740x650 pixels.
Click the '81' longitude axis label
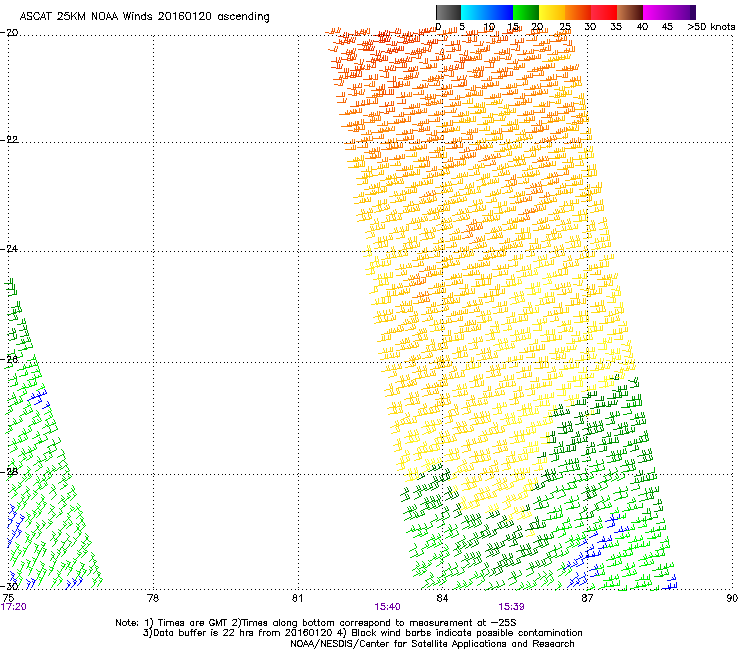click(297, 598)
